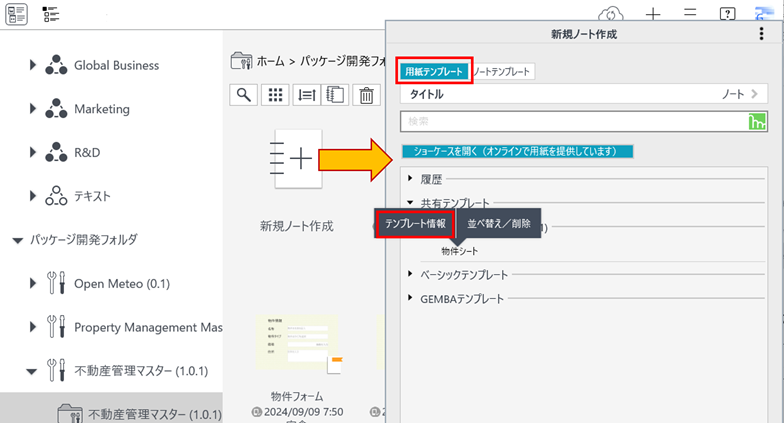784x423 pixels.
Task: Toggle the tree list view icon
Action: (x=50, y=14)
